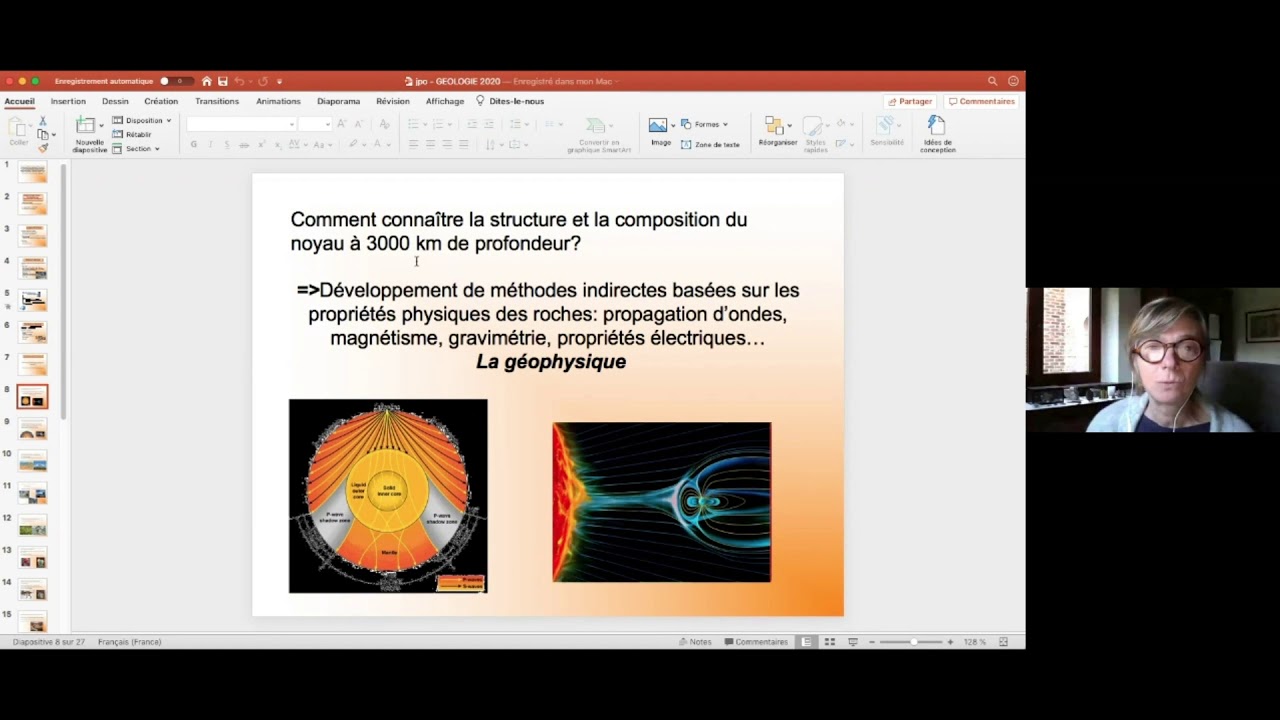Click the save disk icon in title bar

[222, 81]
